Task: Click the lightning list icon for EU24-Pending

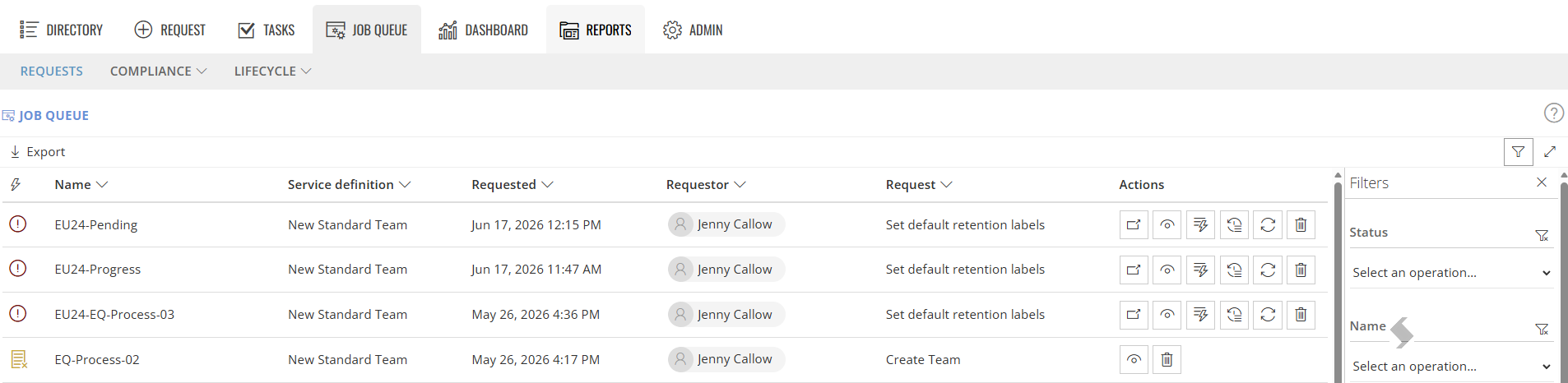Action: pyautogui.click(x=1200, y=224)
